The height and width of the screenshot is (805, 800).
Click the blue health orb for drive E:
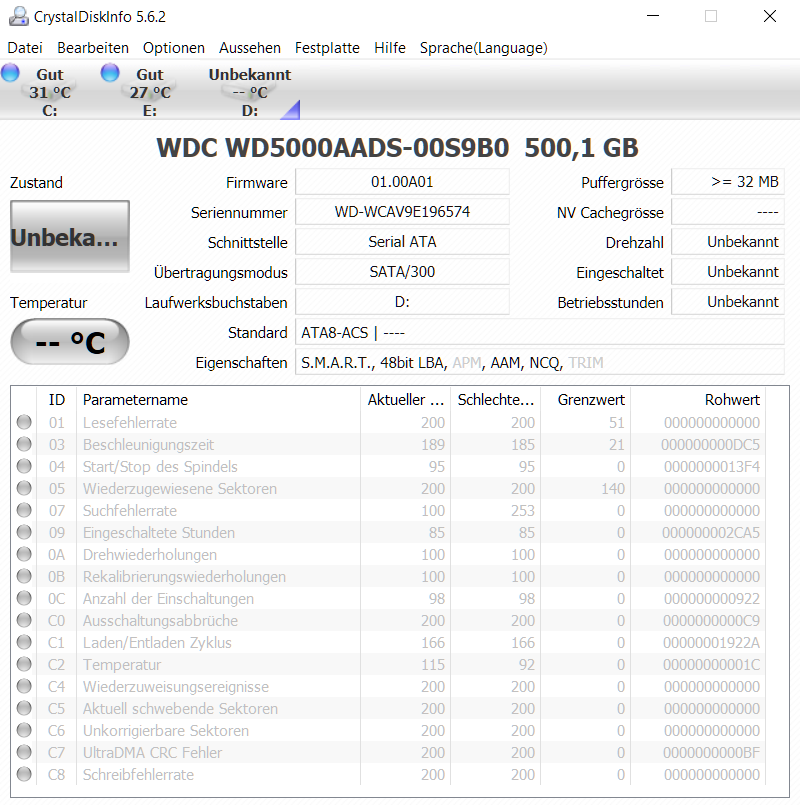coord(110,72)
